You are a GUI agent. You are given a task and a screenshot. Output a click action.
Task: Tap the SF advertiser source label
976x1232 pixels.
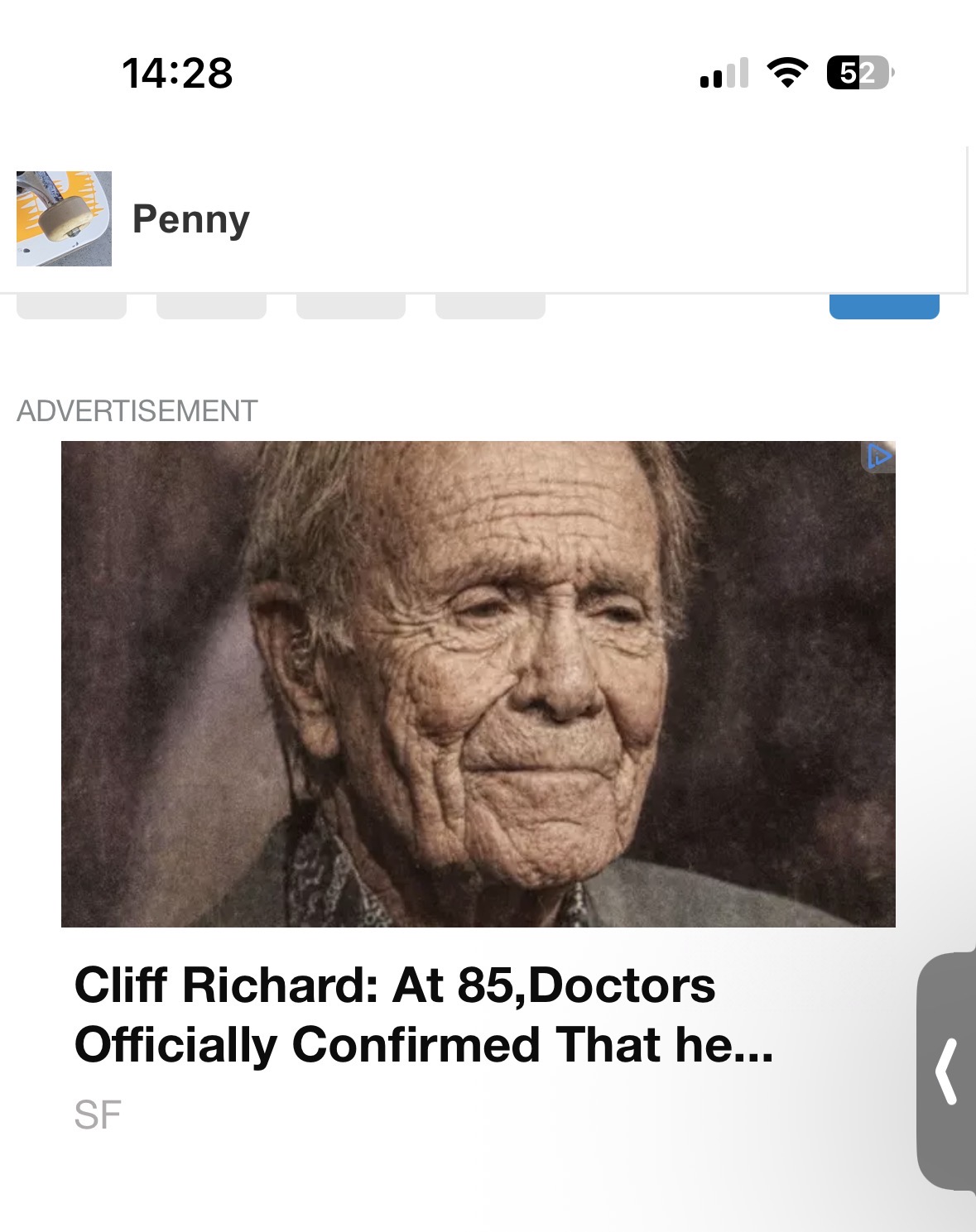[x=98, y=1115]
